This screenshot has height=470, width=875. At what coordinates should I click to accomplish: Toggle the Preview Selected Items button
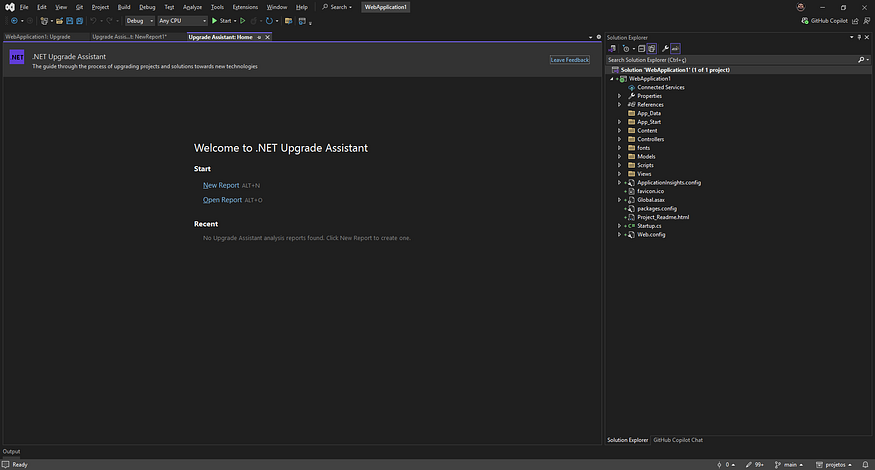(674, 48)
